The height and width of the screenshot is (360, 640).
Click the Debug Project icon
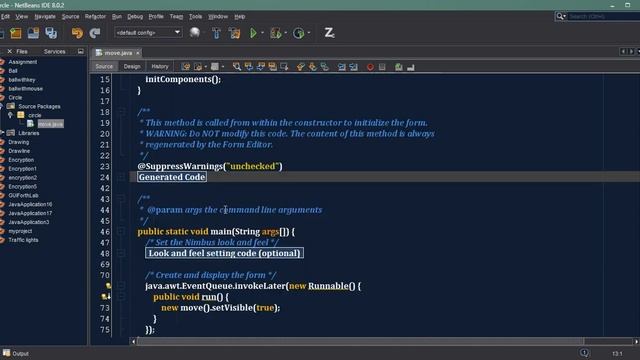(x=276, y=33)
